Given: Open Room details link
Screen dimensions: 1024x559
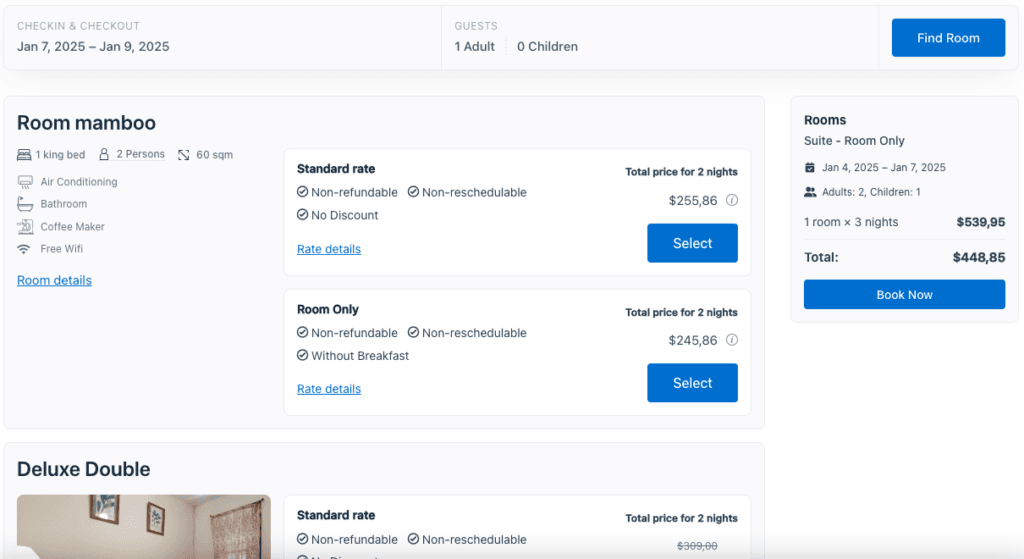Looking at the screenshot, I should (54, 281).
